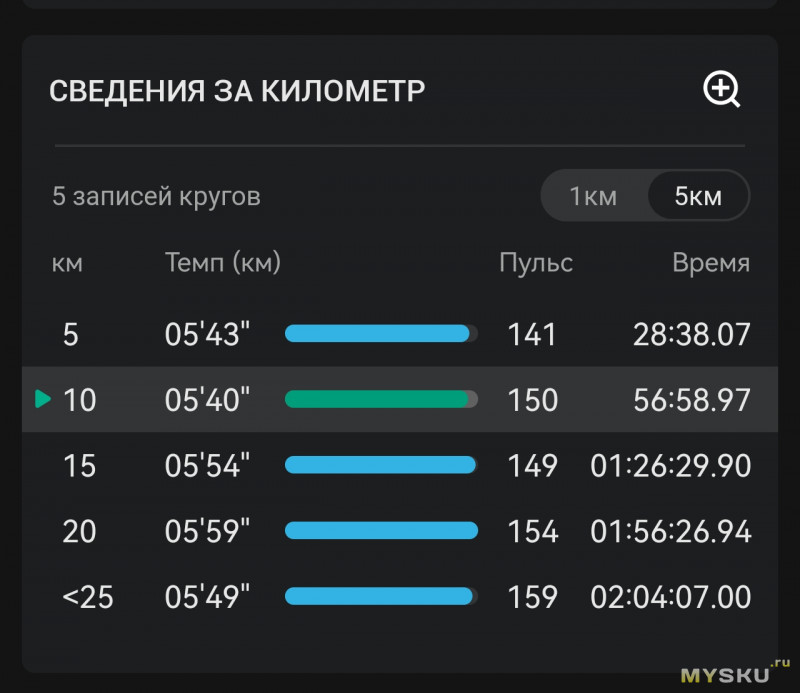Select the green play marker beside 10 km
Viewport: 800px width, 693px height.
pyautogui.click(x=43, y=399)
